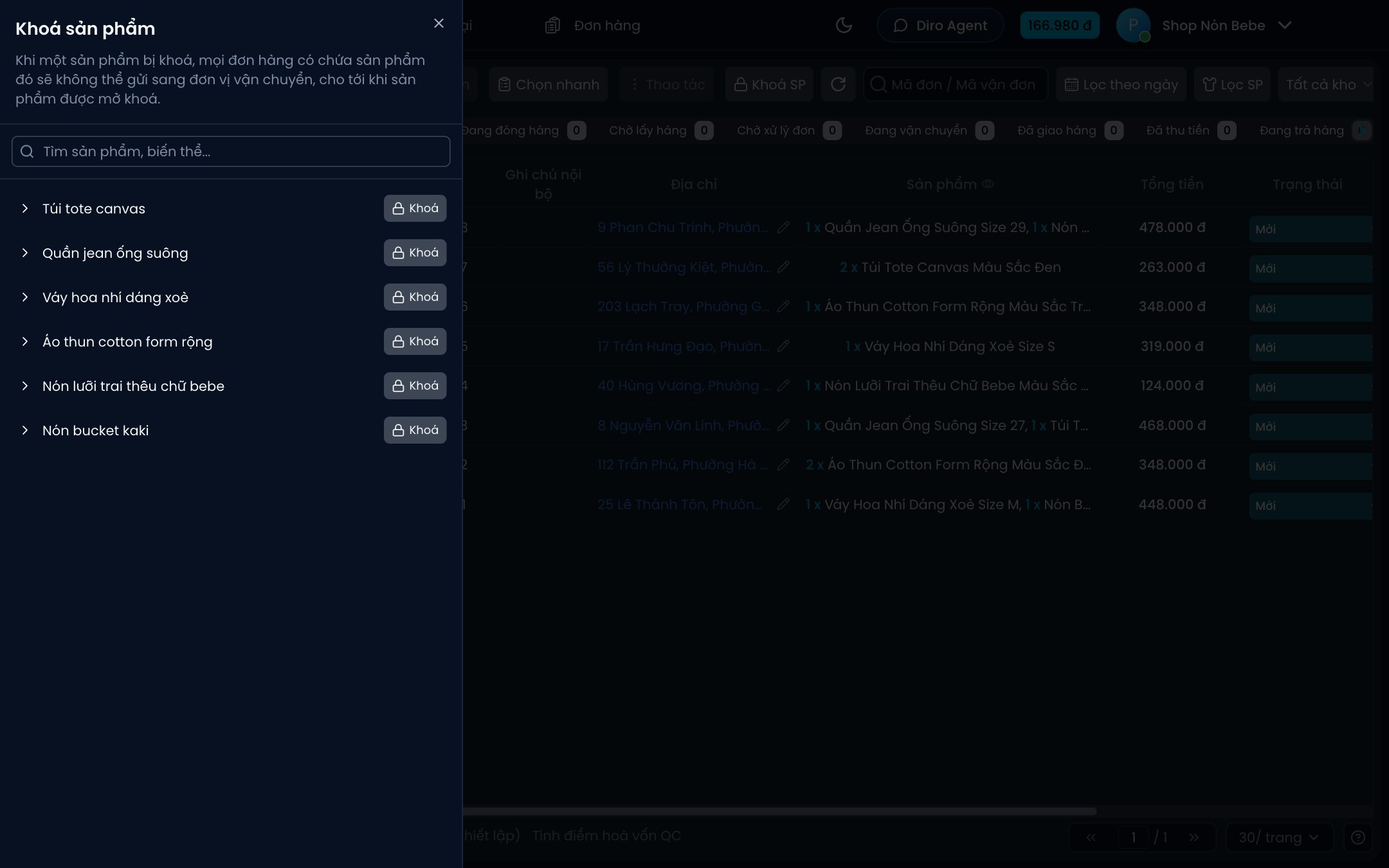
Task: Lock Quần jean ống suông product
Action: click(415, 253)
